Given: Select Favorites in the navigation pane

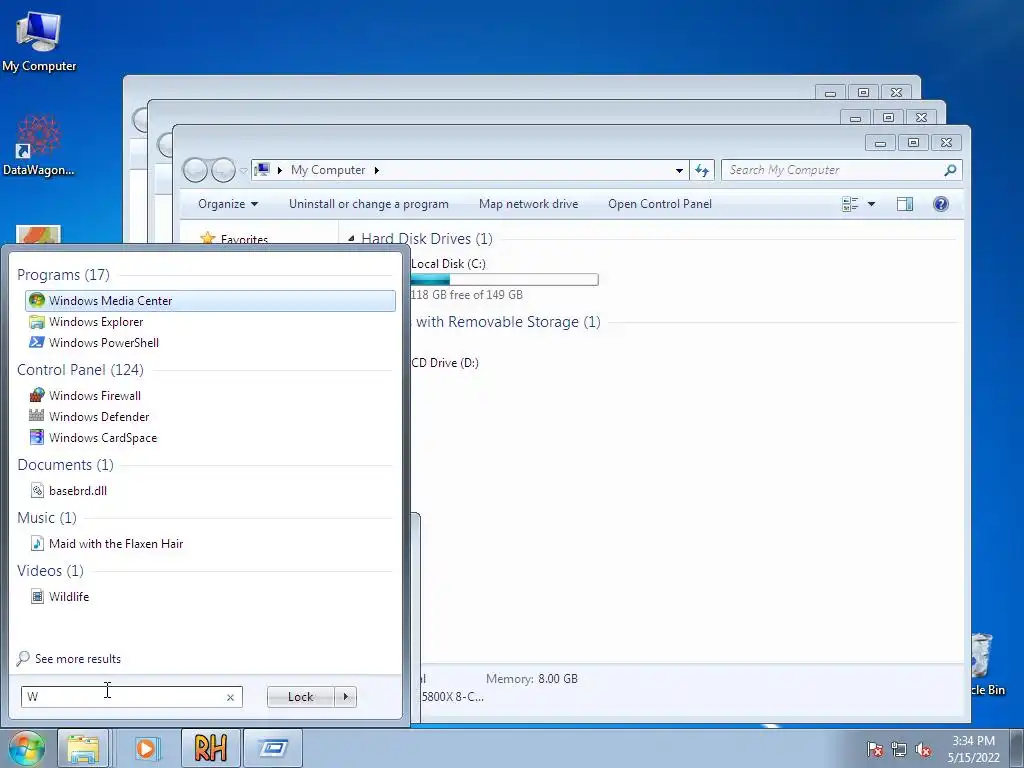Looking at the screenshot, I should point(244,239).
